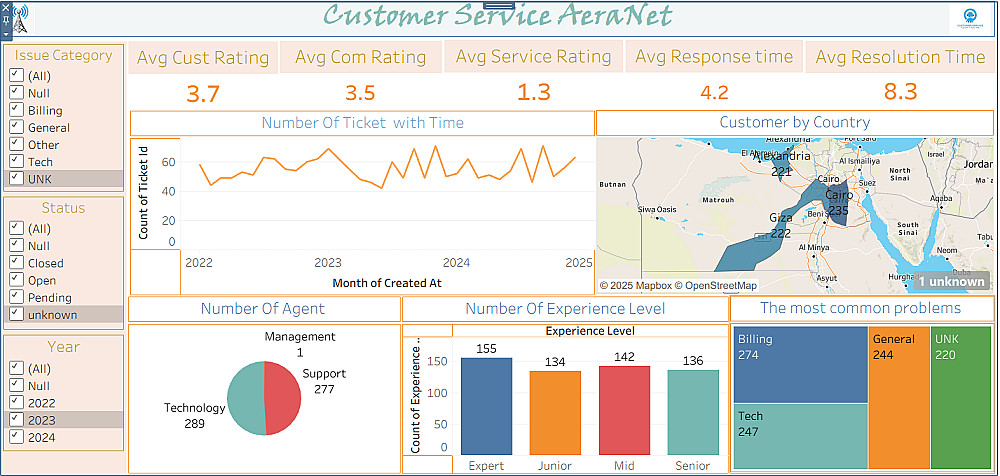
Task: Toggle the Null checkbox under Year
Action: 16,386
